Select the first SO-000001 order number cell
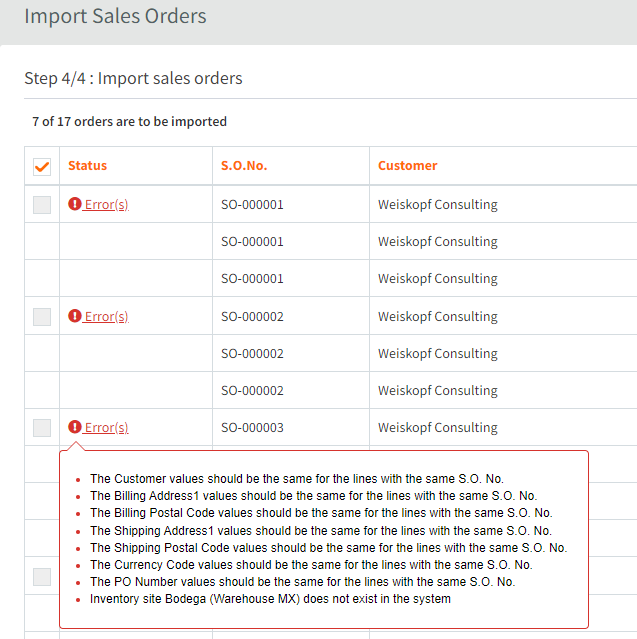Screen dimensions: 637x639 [x=252, y=204]
